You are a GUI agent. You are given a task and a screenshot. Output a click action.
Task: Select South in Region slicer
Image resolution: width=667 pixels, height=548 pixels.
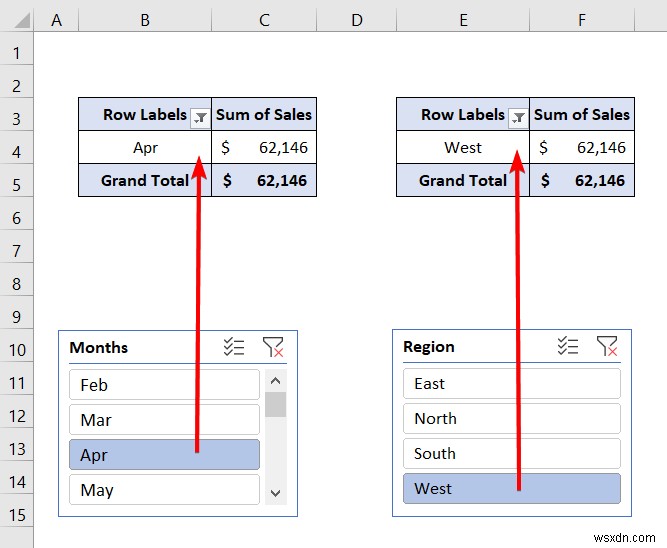click(x=512, y=453)
